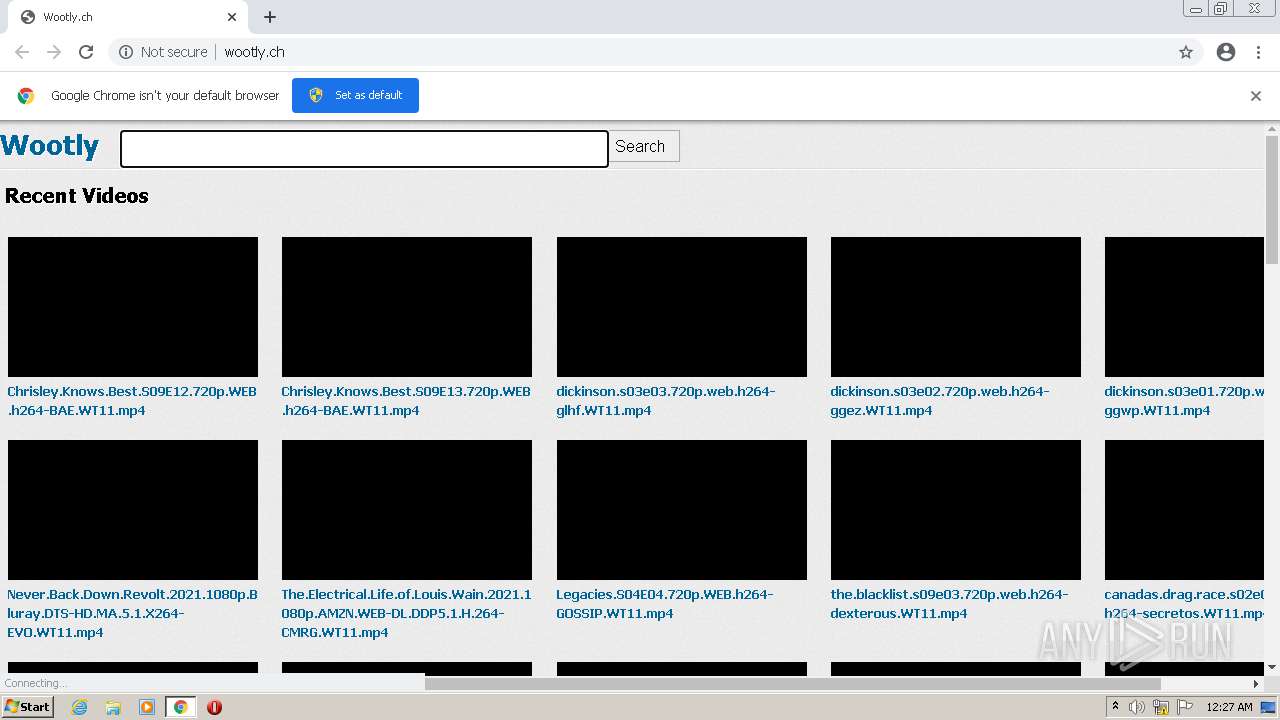Open the.blacklist.s09e03 dexterous link
The width and height of the screenshot is (1280, 720).
click(949, 604)
